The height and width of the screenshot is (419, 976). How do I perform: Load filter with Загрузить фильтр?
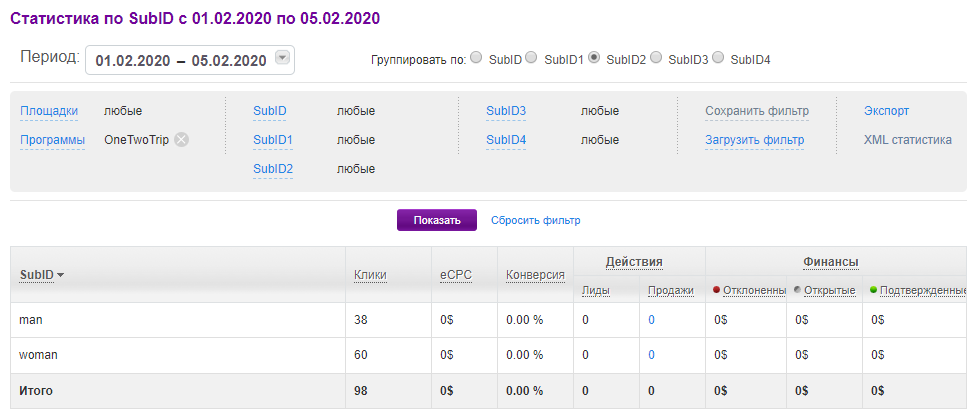coord(754,140)
